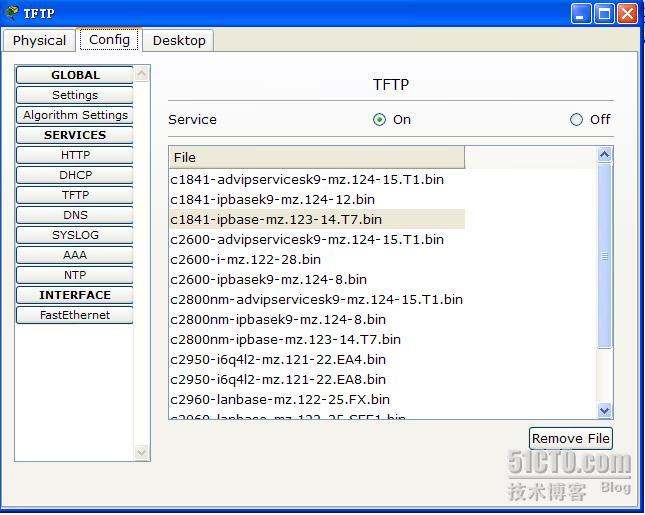
Task: Select c2800nm-ipbase-mz.123-14.T7.bin
Action: [x=317, y=339]
